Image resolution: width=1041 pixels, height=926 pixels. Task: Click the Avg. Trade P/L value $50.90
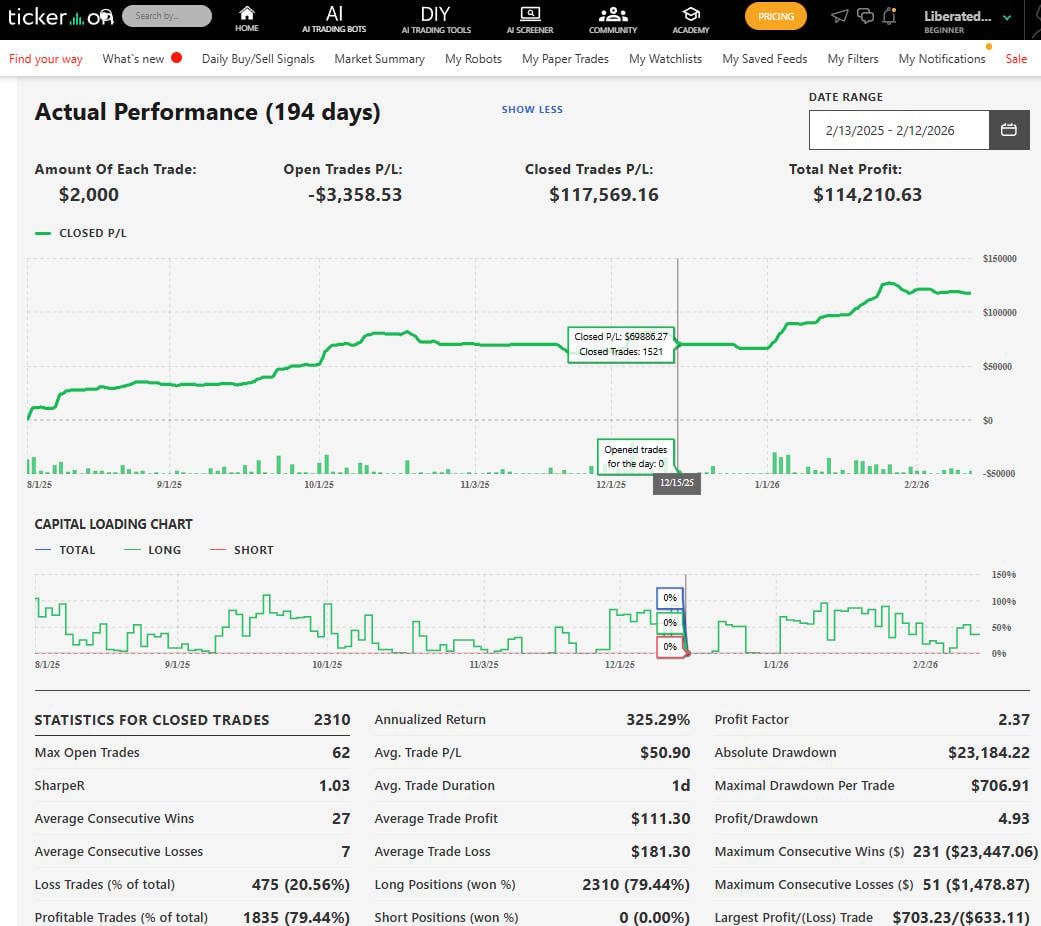pyautogui.click(x=665, y=753)
